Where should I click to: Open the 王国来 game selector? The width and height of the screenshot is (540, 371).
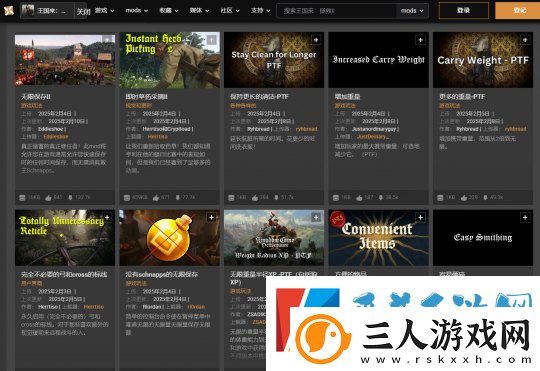[x=47, y=11]
